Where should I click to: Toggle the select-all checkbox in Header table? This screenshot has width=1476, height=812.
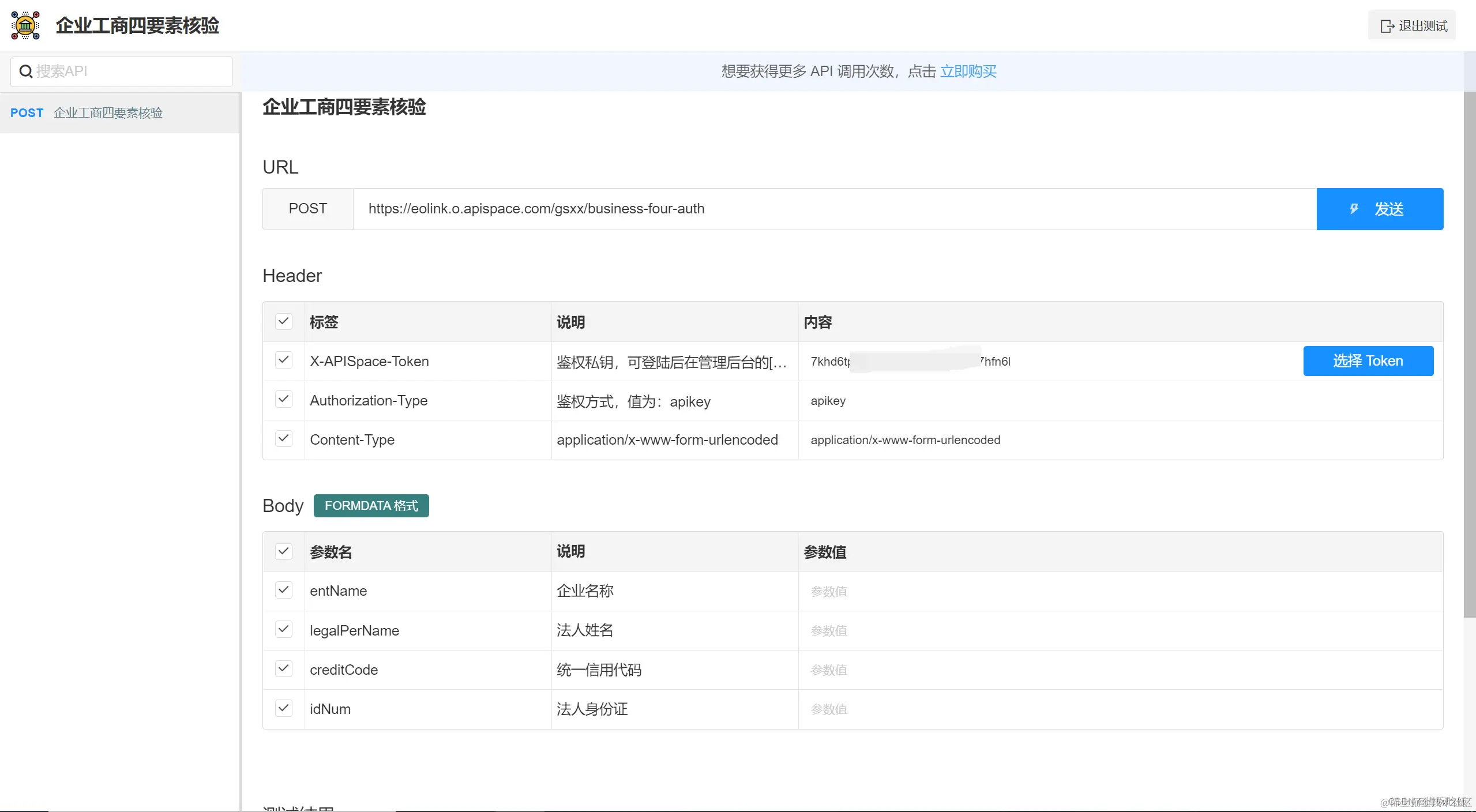click(x=283, y=321)
